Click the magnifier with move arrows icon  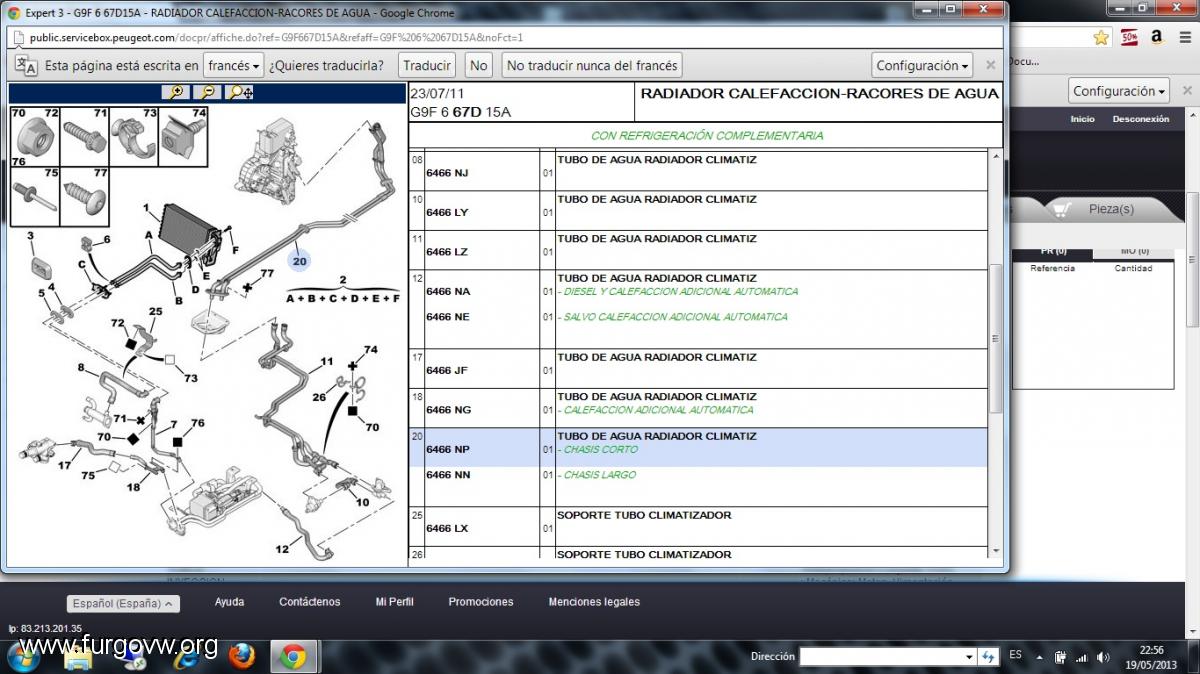240,92
